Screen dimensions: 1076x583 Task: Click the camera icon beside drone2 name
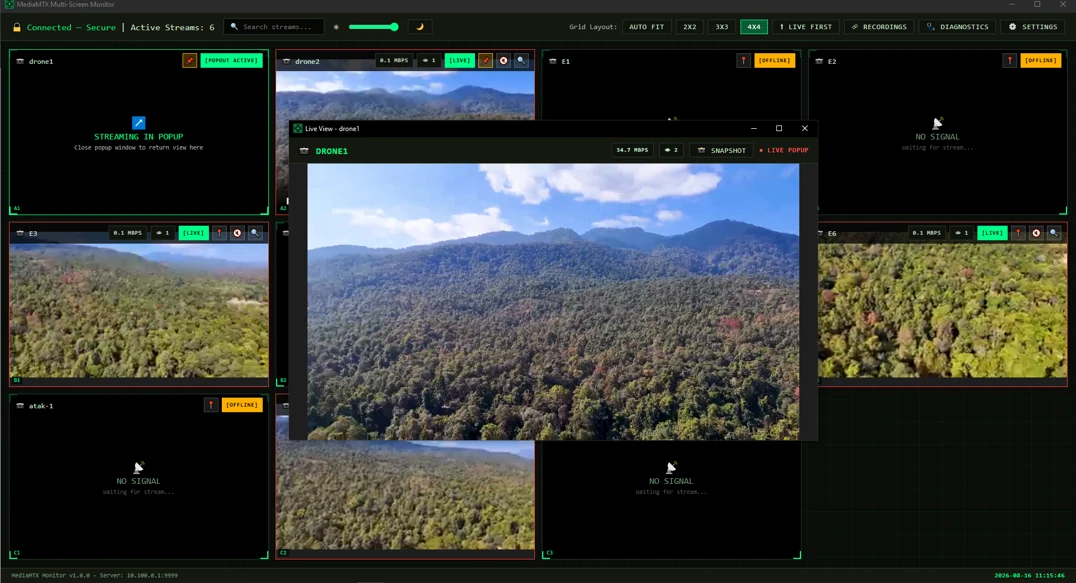coord(287,61)
